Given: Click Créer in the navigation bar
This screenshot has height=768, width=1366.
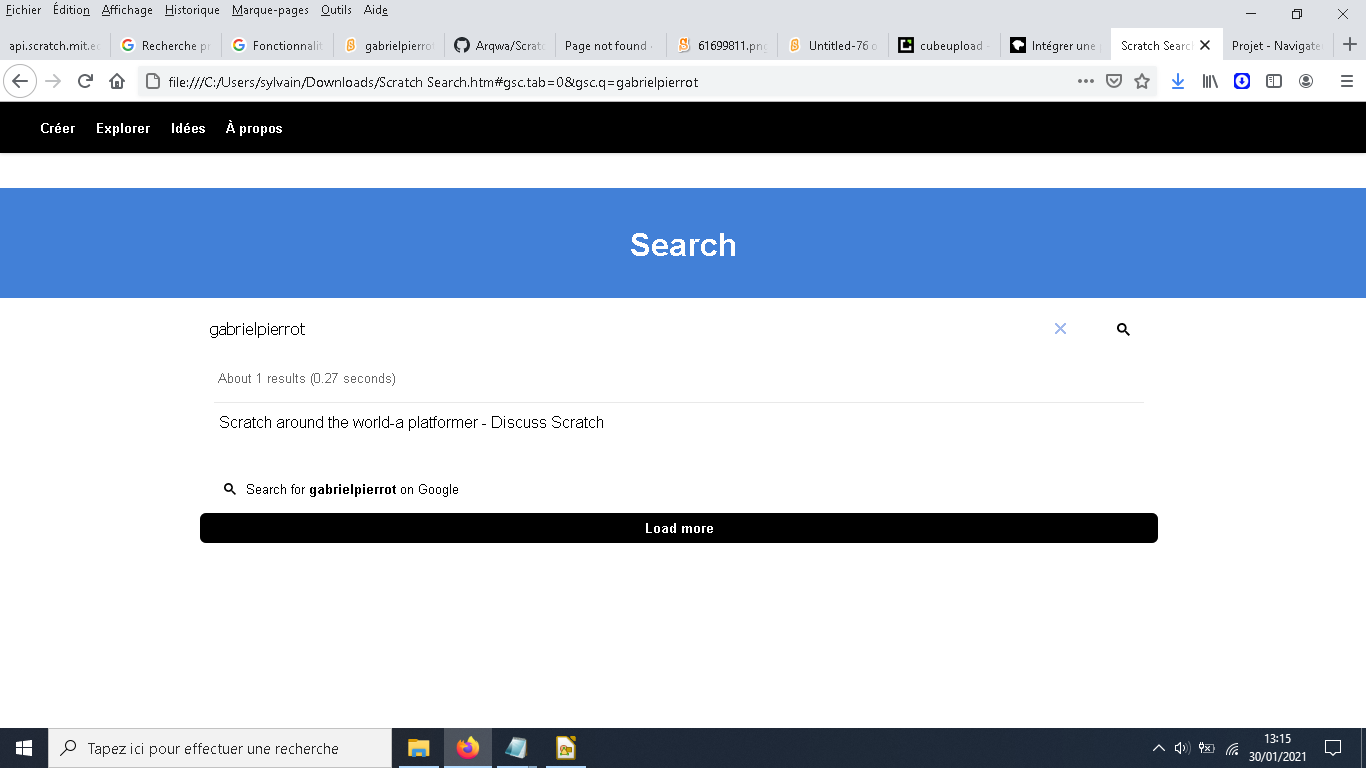Looking at the screenshot, I should (x=58, y=128).
